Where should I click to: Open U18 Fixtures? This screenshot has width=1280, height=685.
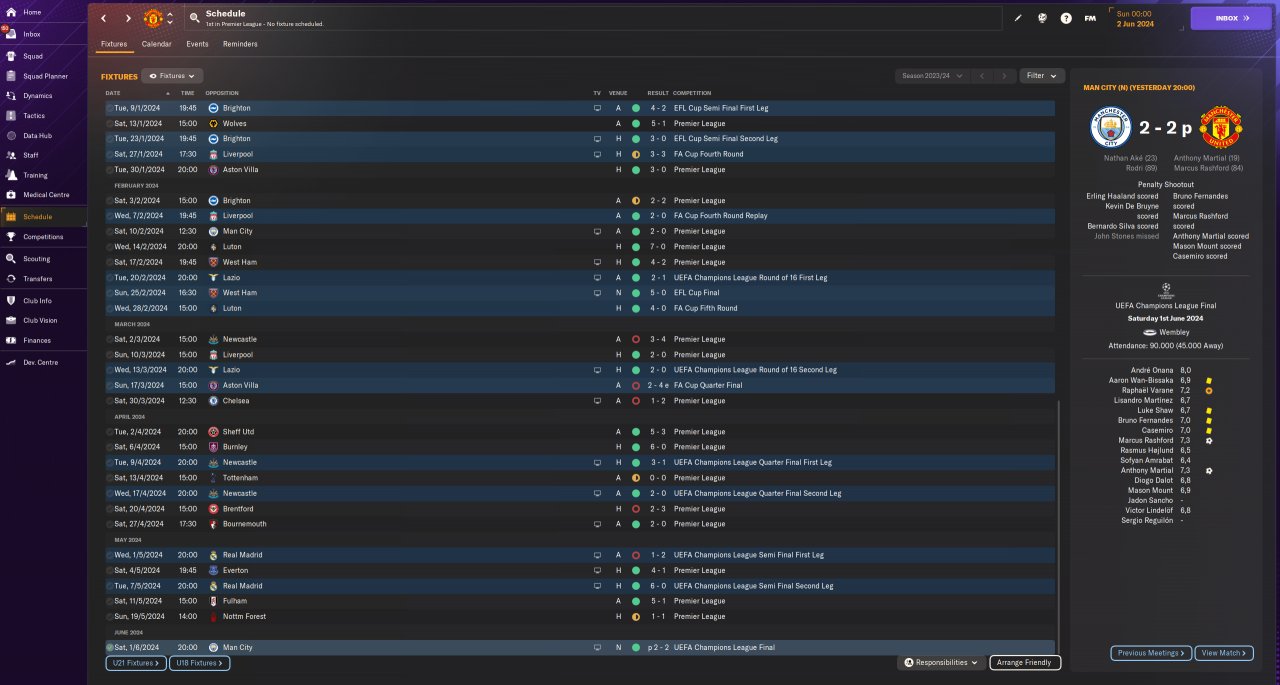[x=200, y=663]
